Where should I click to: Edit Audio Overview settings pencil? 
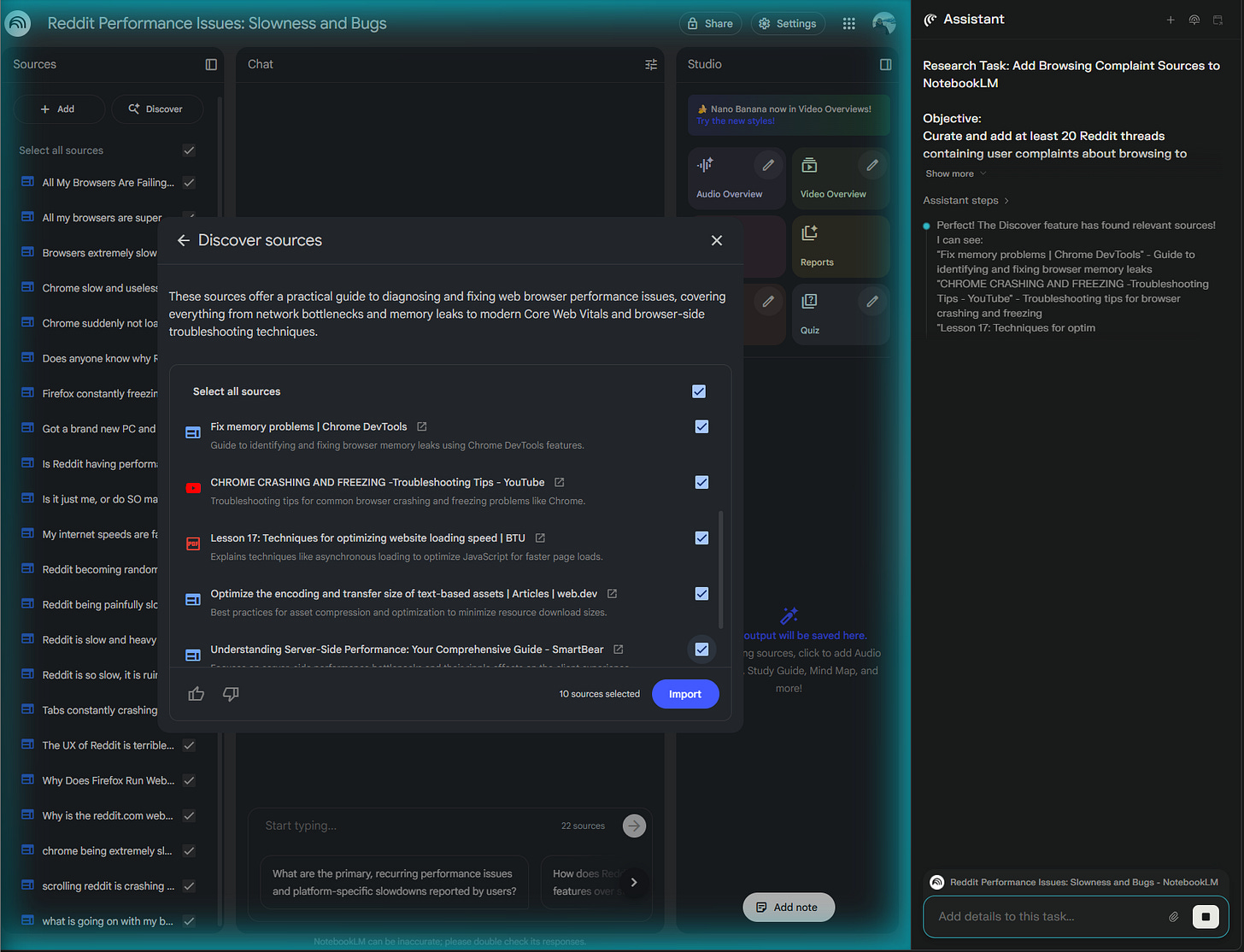tap(768, 165)
